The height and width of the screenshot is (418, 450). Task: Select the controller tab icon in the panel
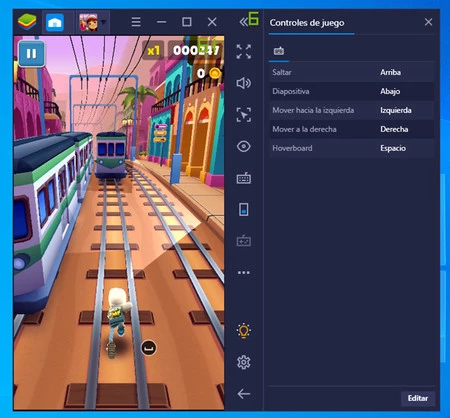point(279,51)
